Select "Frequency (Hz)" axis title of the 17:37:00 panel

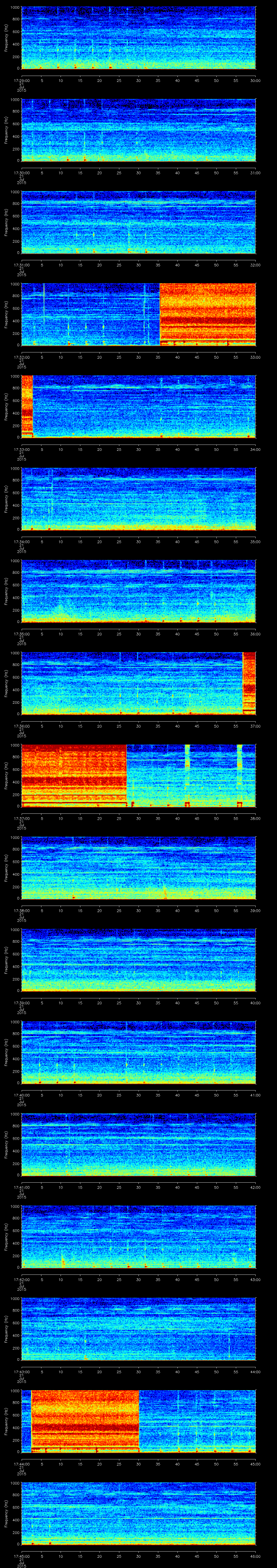[x=6, y=775]
